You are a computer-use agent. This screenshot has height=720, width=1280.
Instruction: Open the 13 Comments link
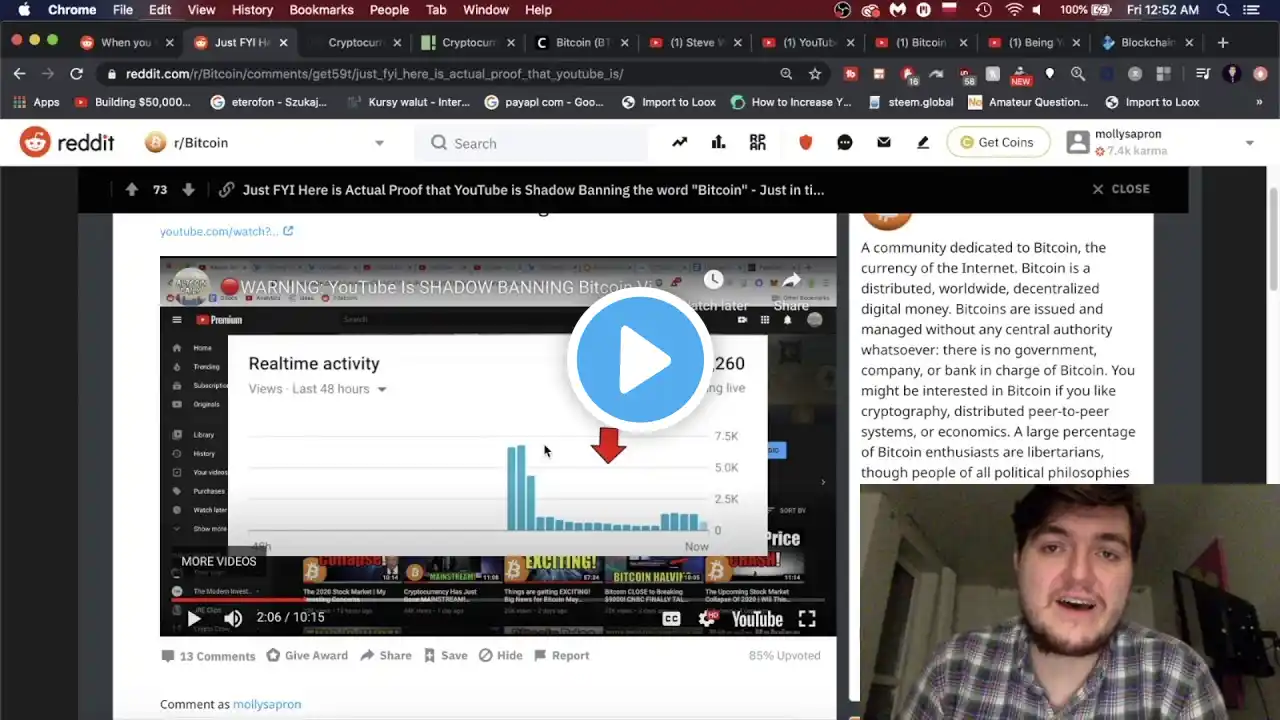click(x=208, y=656)
